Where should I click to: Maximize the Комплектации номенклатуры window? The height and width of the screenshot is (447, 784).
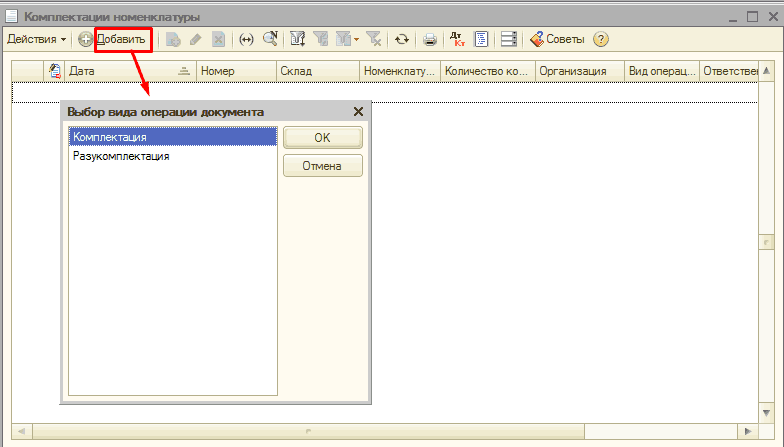pos(752,16)
